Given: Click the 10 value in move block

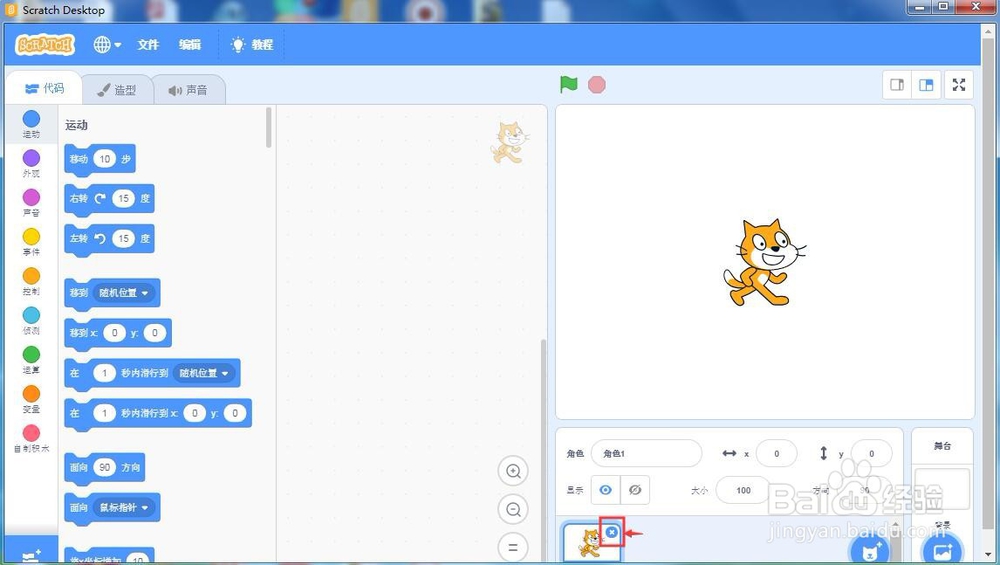Looking at the screenshot, I should [105, 159].
